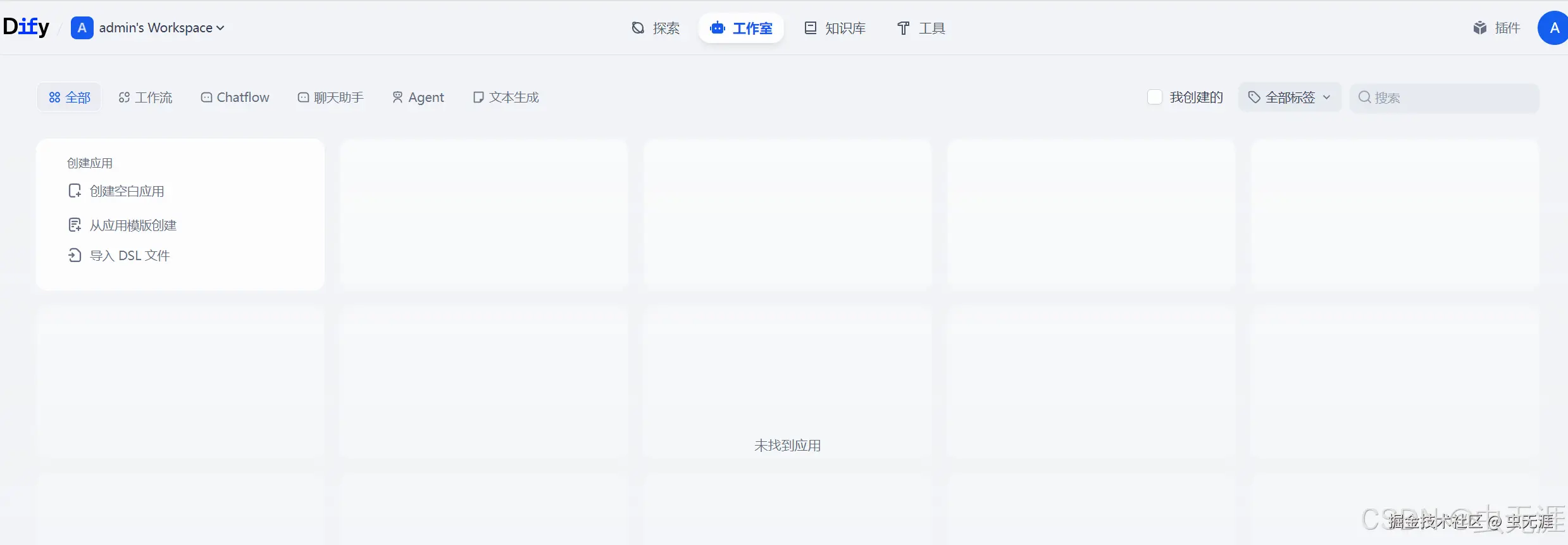Select the 聊天助手 filter tab

pyautogui.click(x=330, y=97)
